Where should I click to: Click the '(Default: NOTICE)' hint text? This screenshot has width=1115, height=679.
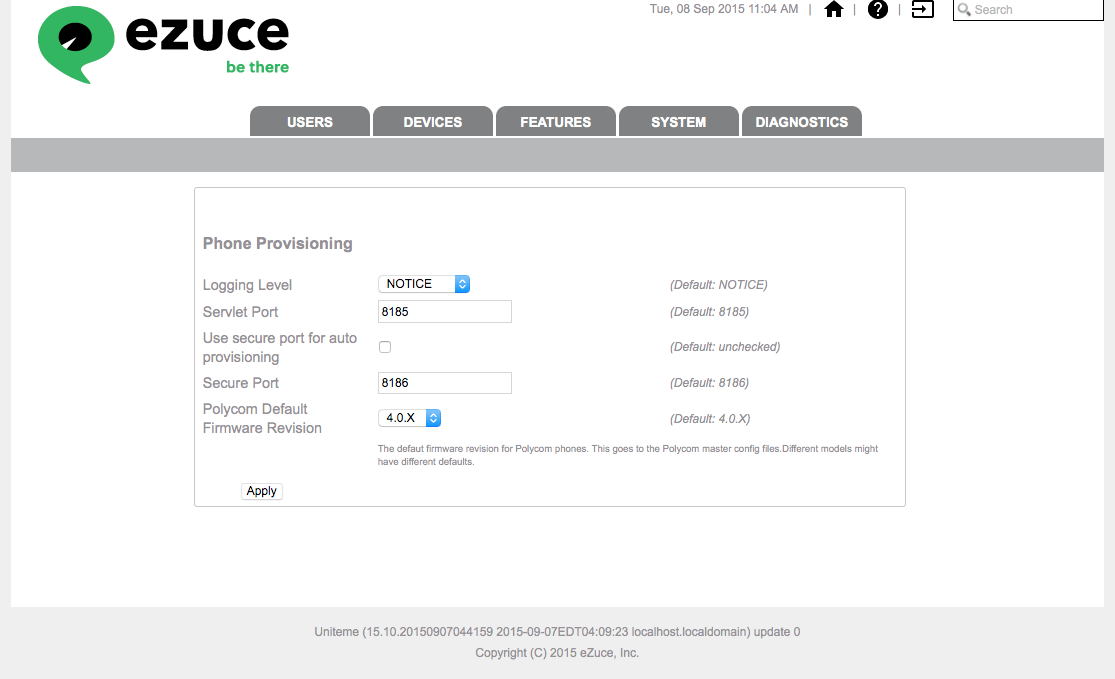pos(718,284)
